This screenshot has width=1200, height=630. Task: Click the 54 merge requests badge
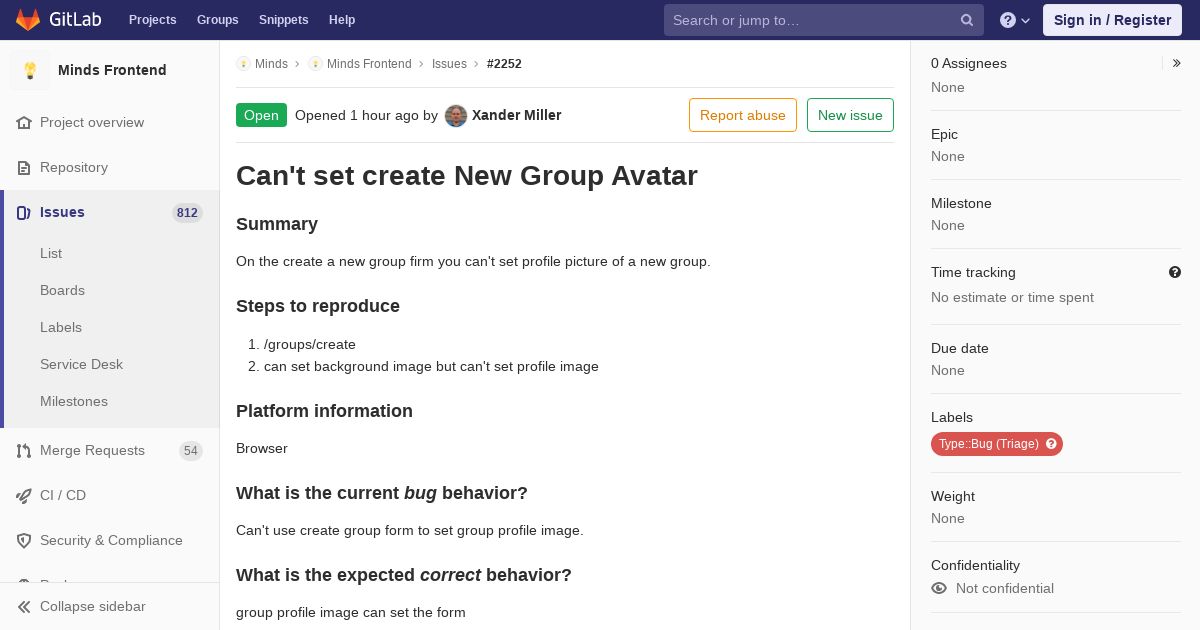pos(191,451)
